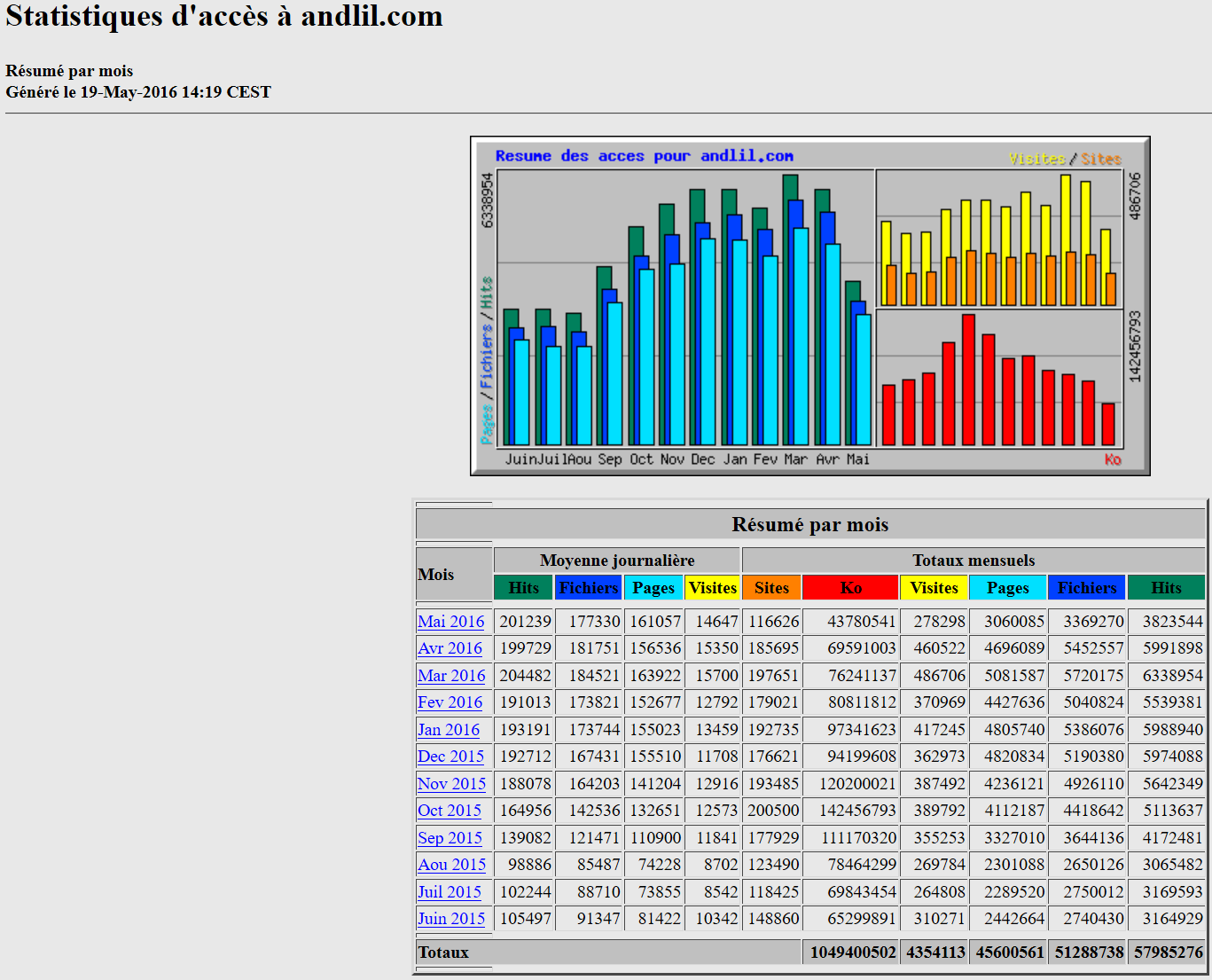
Task: Click the Dec 2015 monthly Fichiers "5190380"
Action: pos(1094,757)
